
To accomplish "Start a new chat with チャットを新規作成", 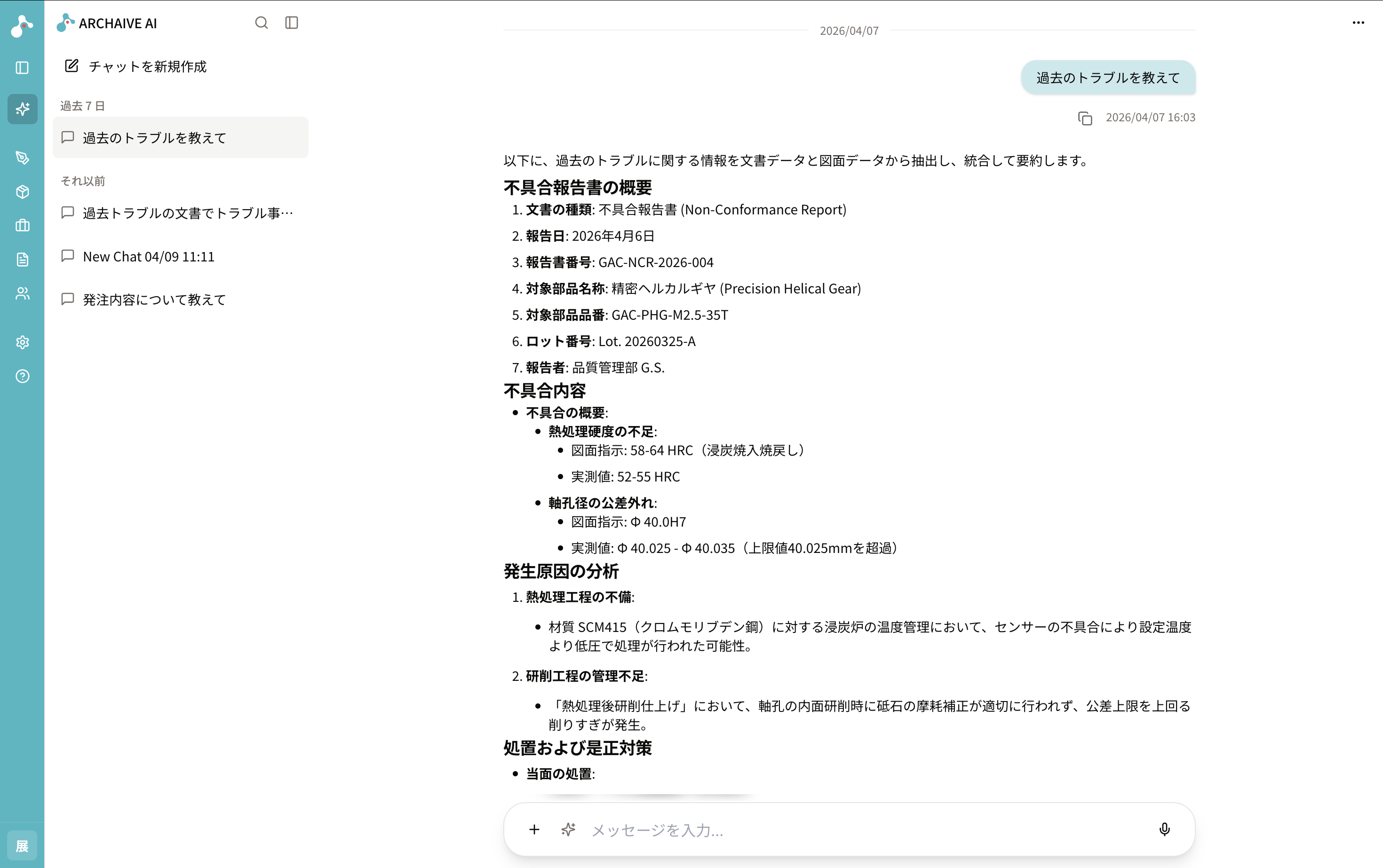I will [135, 67].
